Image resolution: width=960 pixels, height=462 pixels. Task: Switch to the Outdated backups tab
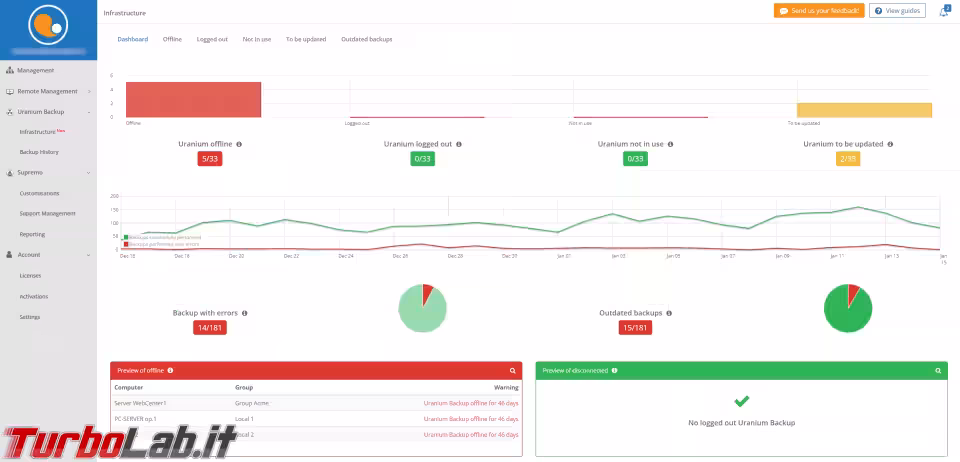[366, 39]
